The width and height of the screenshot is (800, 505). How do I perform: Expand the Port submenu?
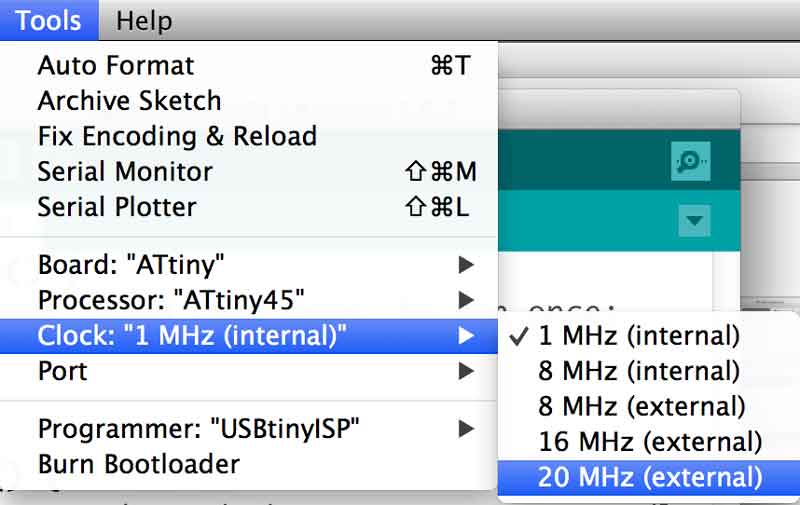pos(248,371)
